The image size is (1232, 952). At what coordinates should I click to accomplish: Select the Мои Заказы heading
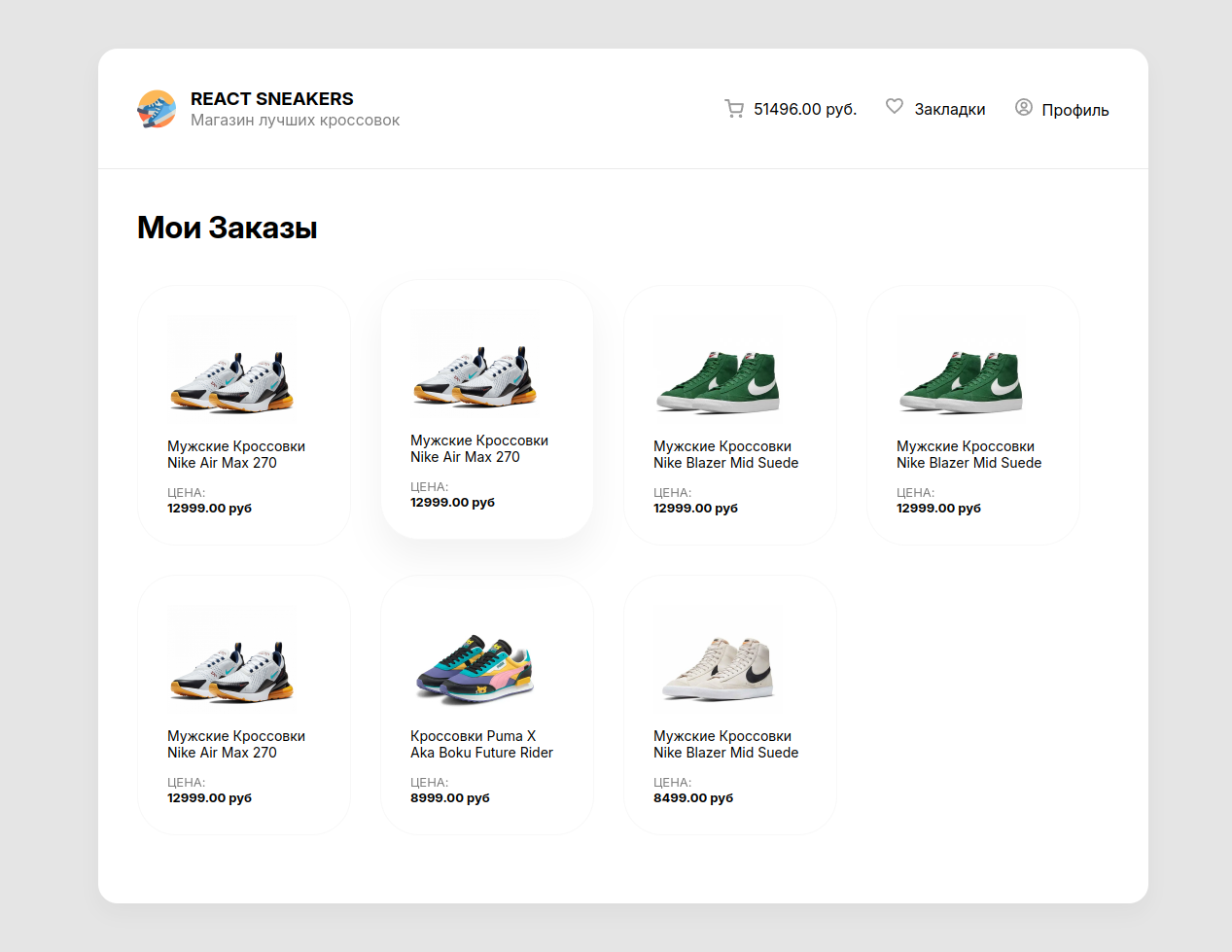227,228
